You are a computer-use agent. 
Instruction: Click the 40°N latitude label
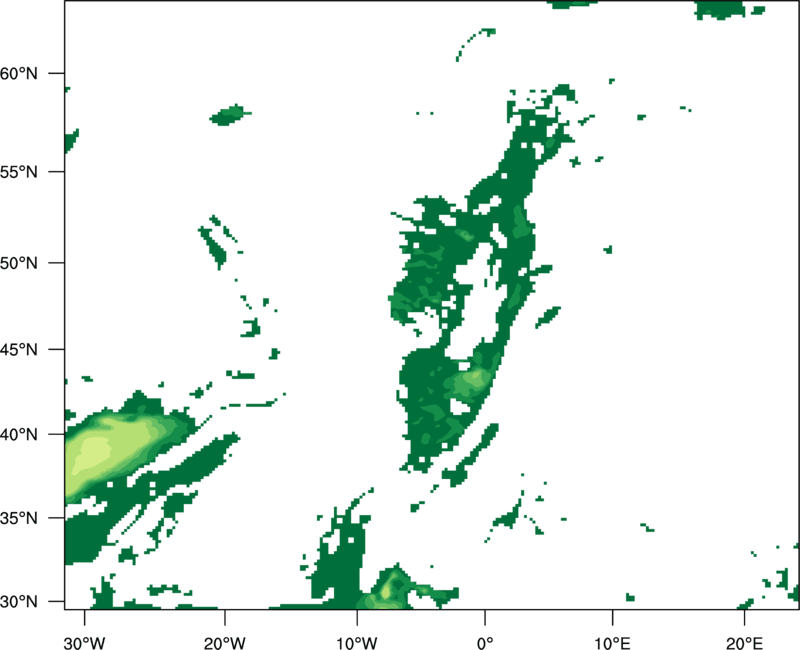pos(19,435)
